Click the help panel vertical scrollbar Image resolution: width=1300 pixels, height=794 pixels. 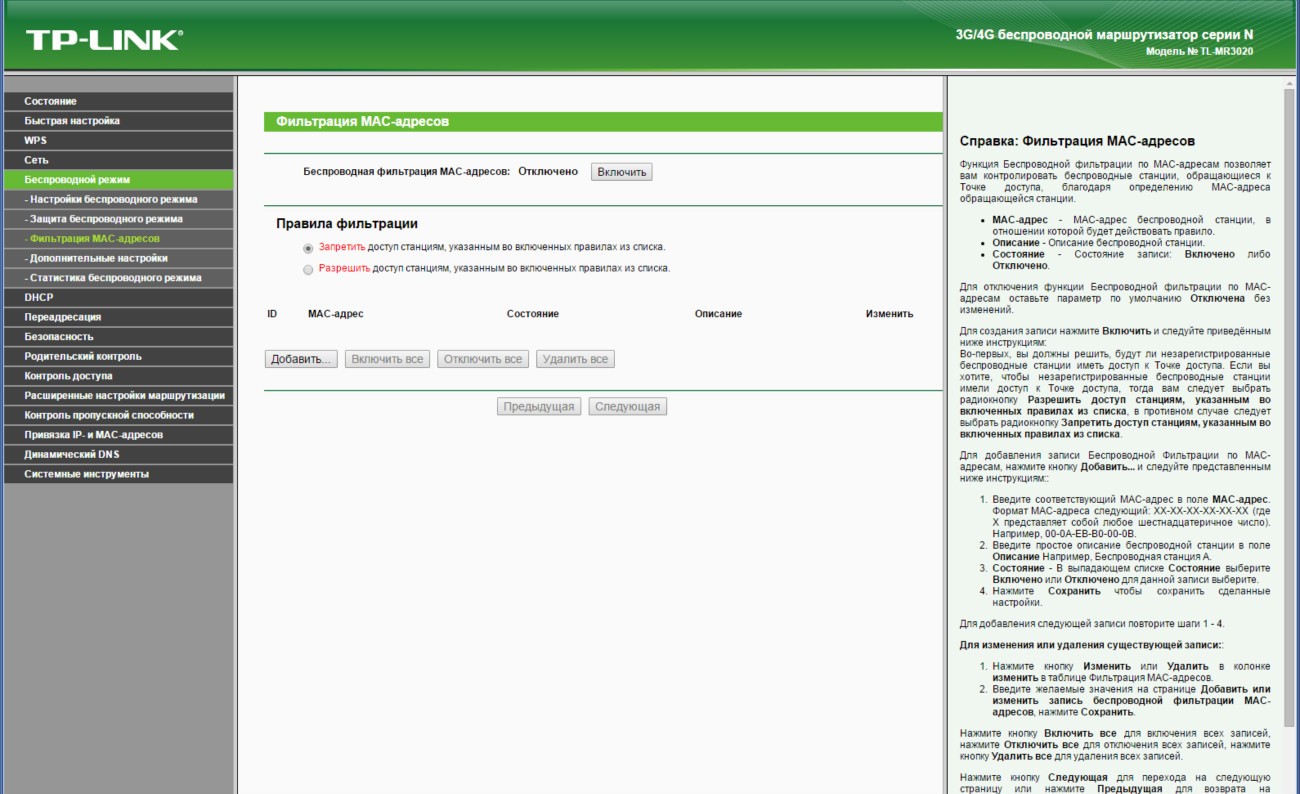click(1289, 400)
